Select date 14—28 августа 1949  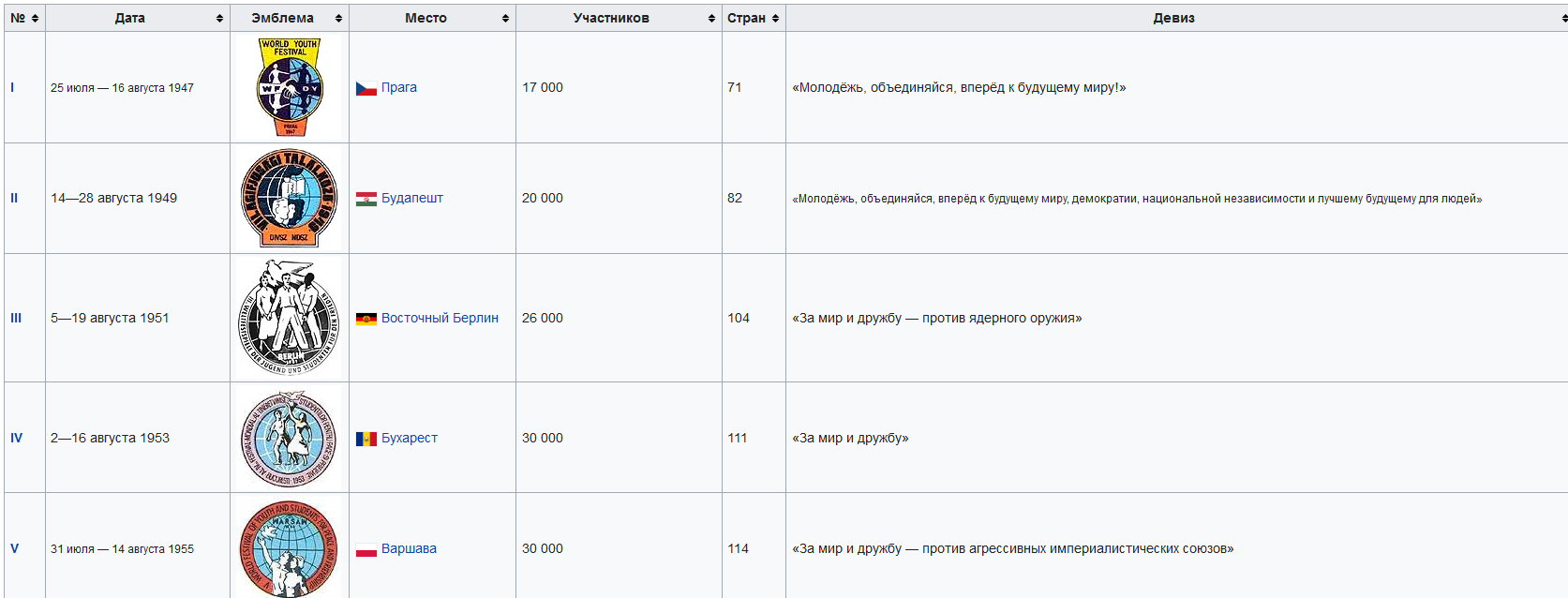113,198
